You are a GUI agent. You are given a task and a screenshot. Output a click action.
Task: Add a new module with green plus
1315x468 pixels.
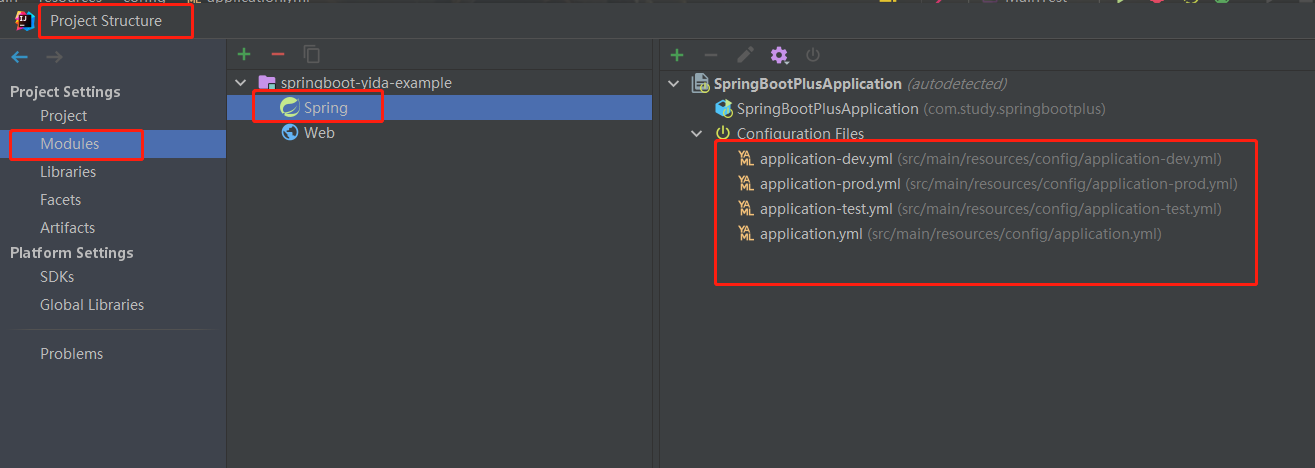(244, 54)
